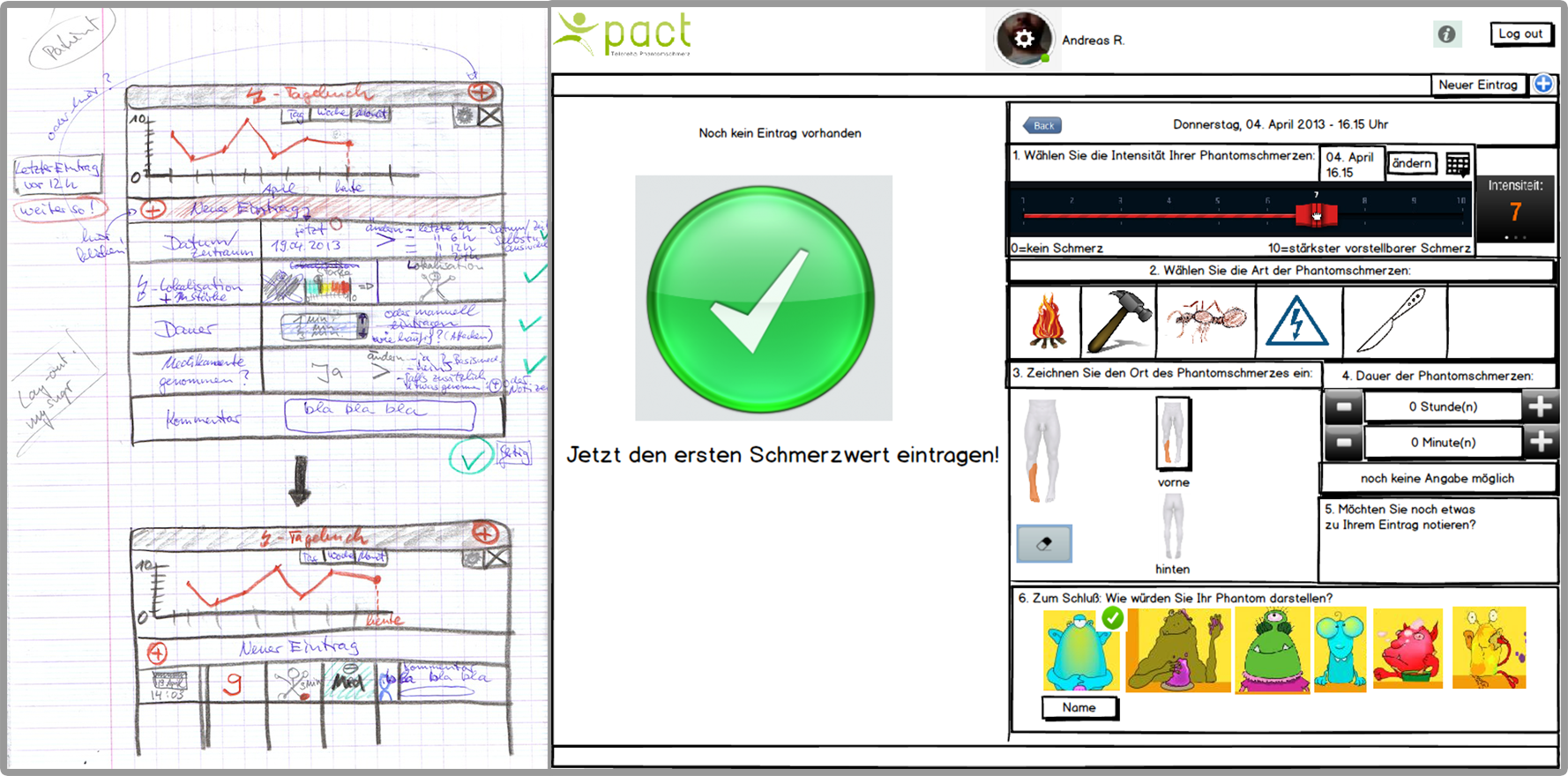Decrease Minute(n) with the minus button
The height and width of the screenshot is (776, 1568).
pos(1343,443)
